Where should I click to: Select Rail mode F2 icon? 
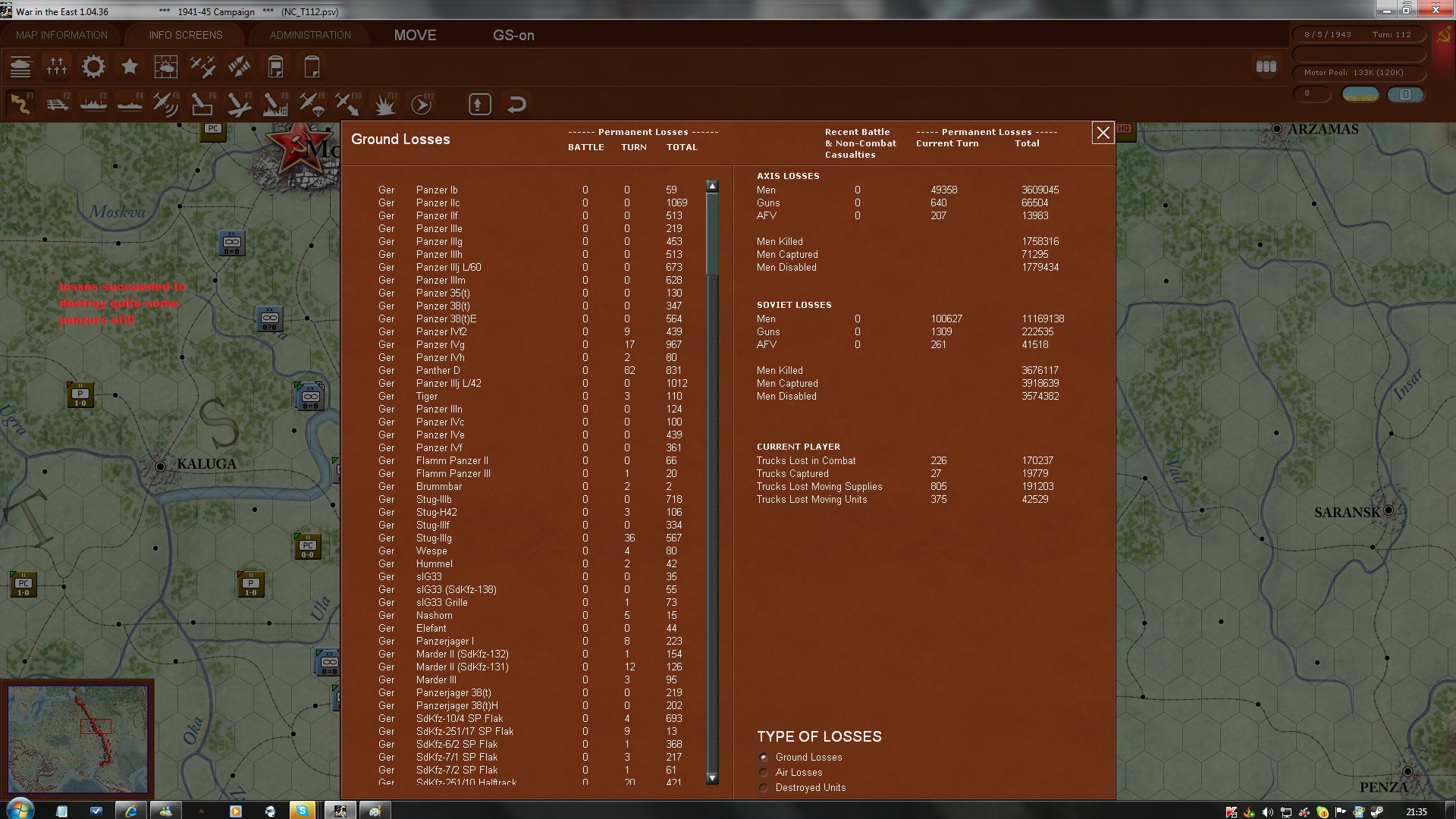click(x=57, y=104)
